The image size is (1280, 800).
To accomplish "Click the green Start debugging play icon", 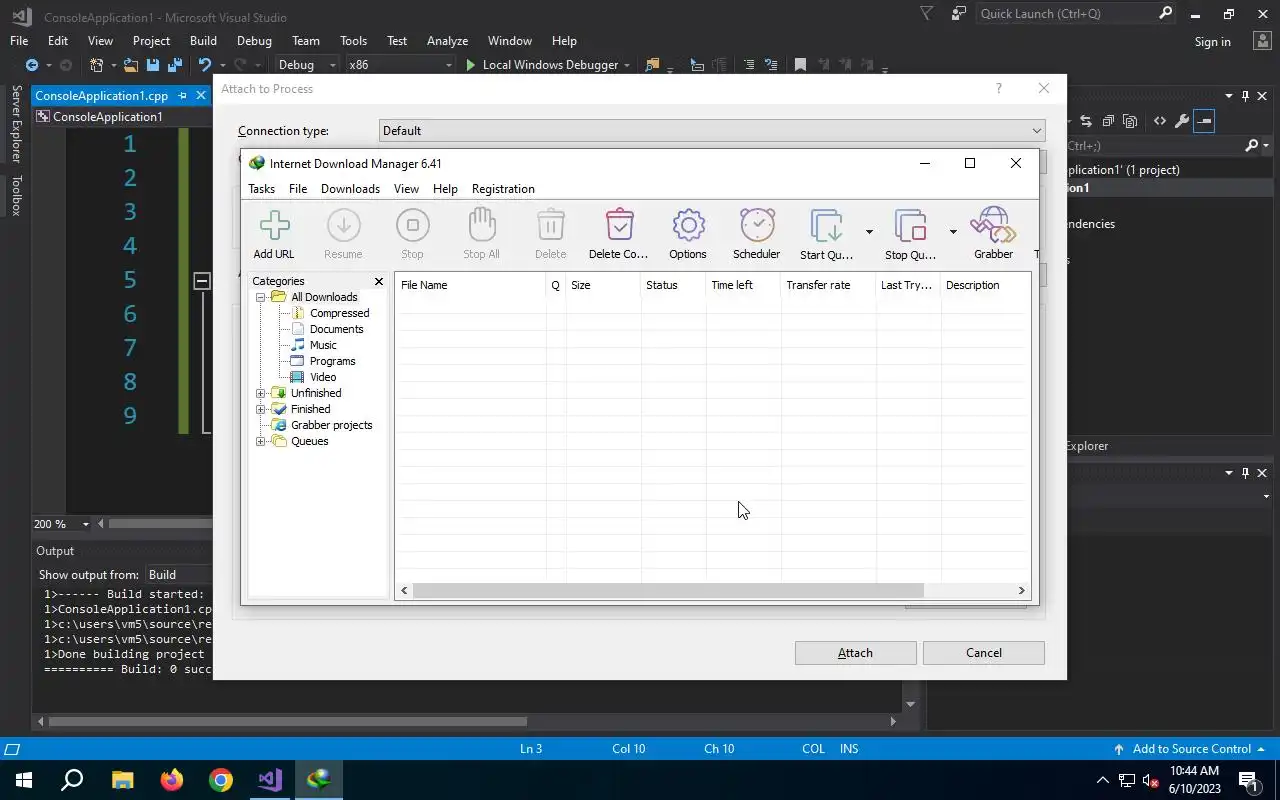I will [471, 65].
